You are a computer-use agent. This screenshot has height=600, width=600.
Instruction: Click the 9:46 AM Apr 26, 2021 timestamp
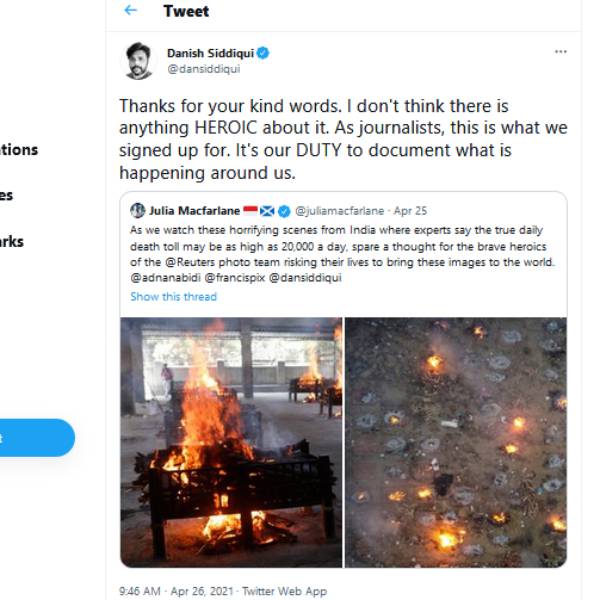[x=174, y=592]
